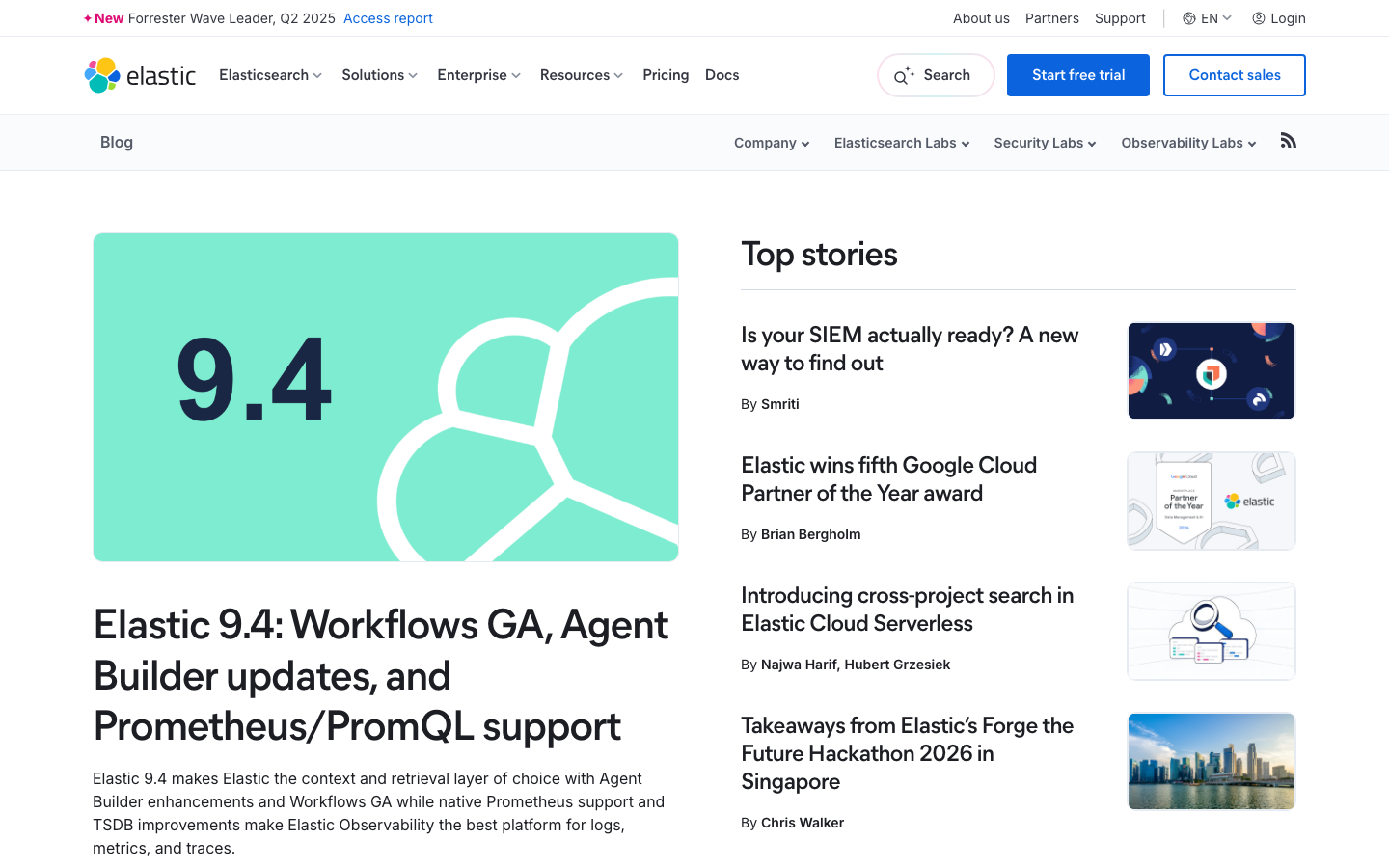Open the Docs menu item
1389x868 pixels.
(x=722, y=75)
